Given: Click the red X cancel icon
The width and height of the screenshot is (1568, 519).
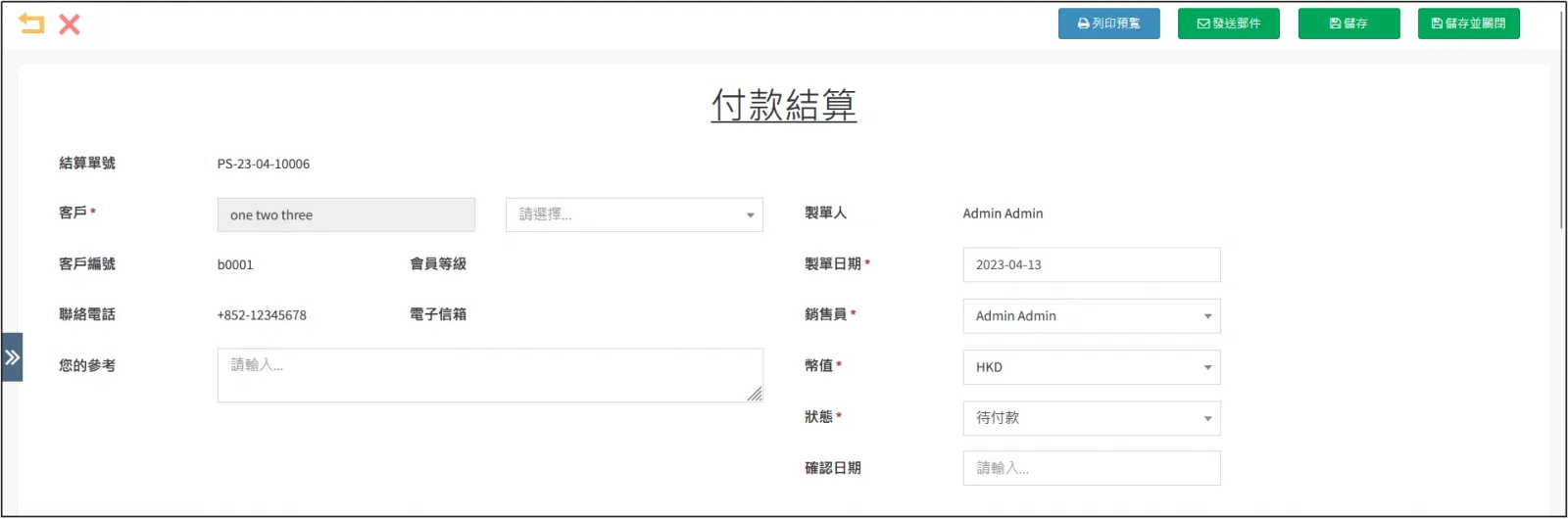Looking at the screenshot, I should 70,24.
